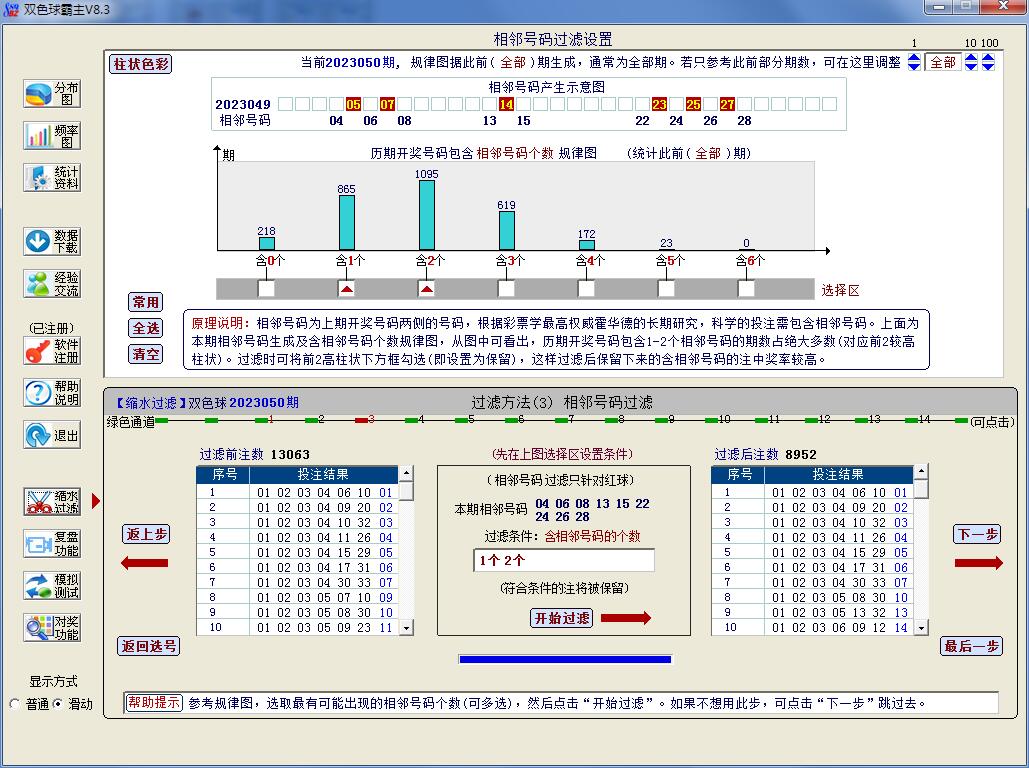The width and height of the screenshot is (1029, 768).
Task: Open the 分布图 distribution chart icon
Action: tap(52, 94)
